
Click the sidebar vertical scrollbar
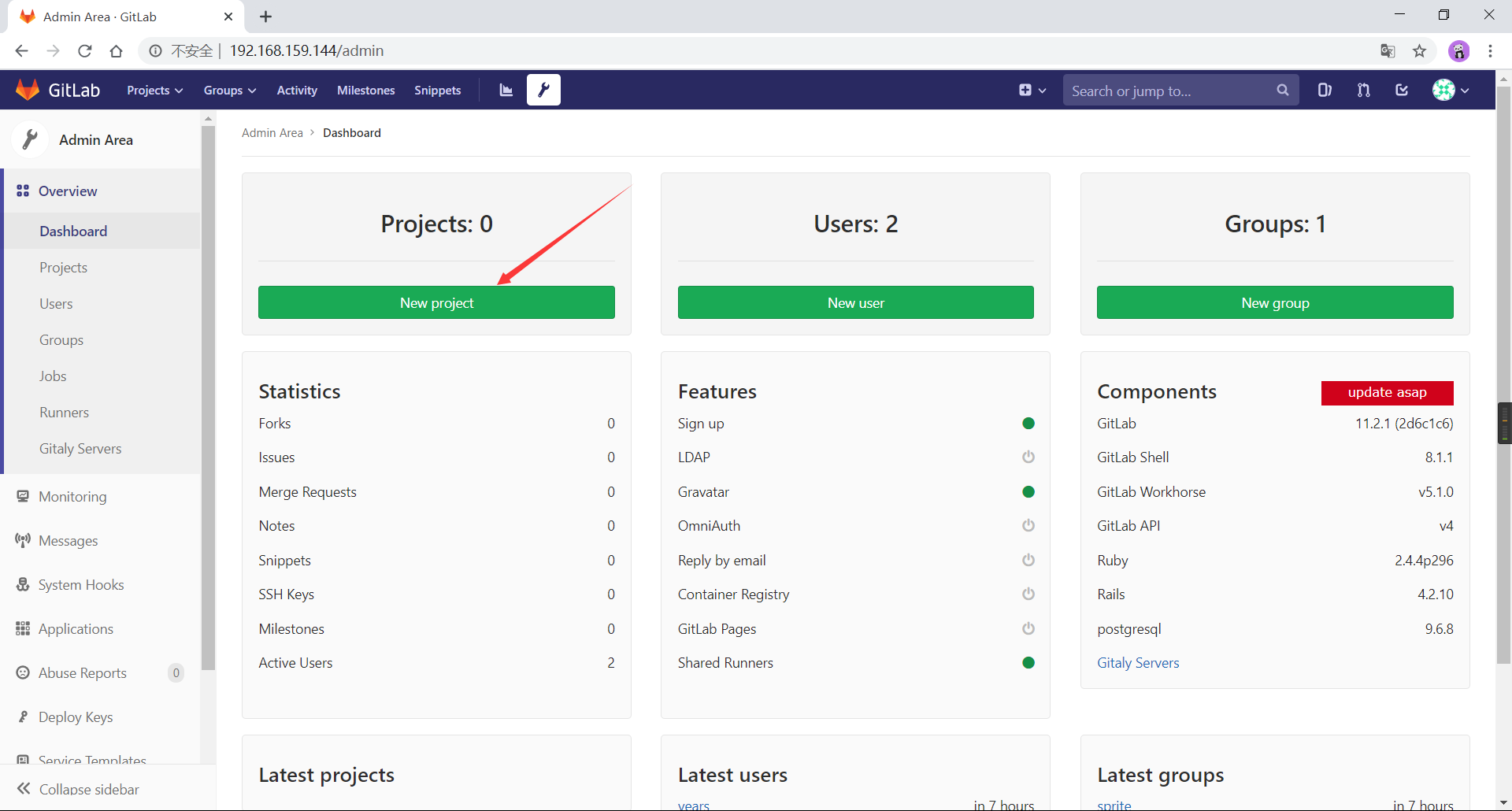[208, 398]
